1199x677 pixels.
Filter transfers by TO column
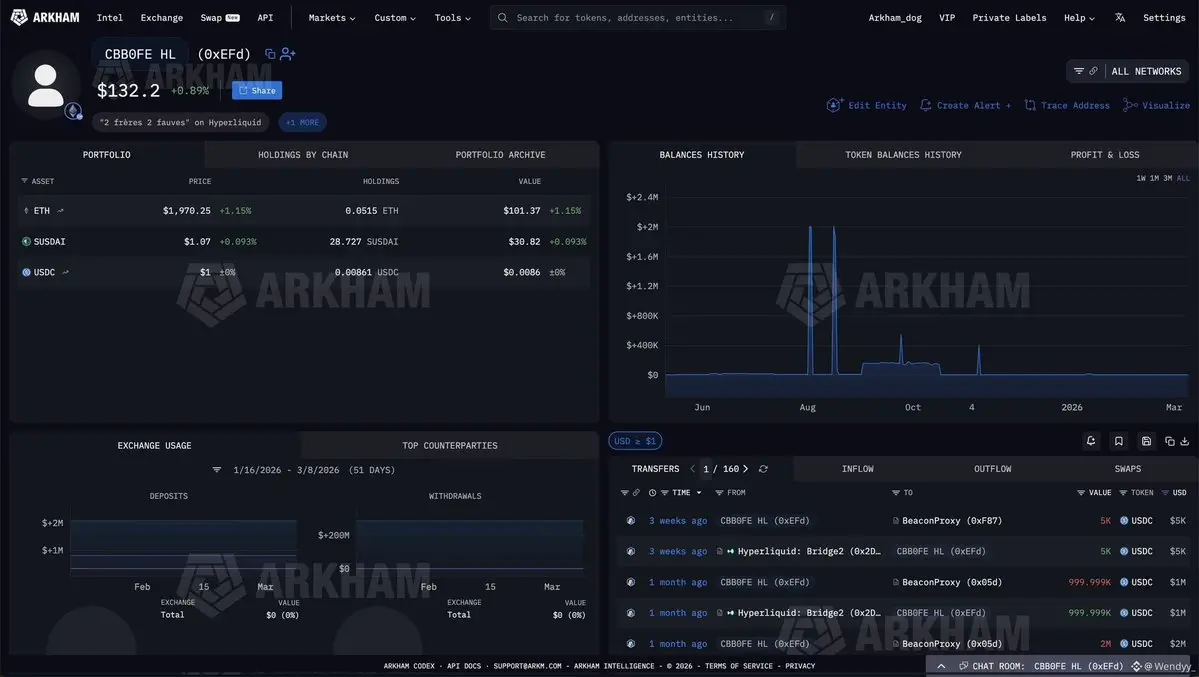(895, 493)
